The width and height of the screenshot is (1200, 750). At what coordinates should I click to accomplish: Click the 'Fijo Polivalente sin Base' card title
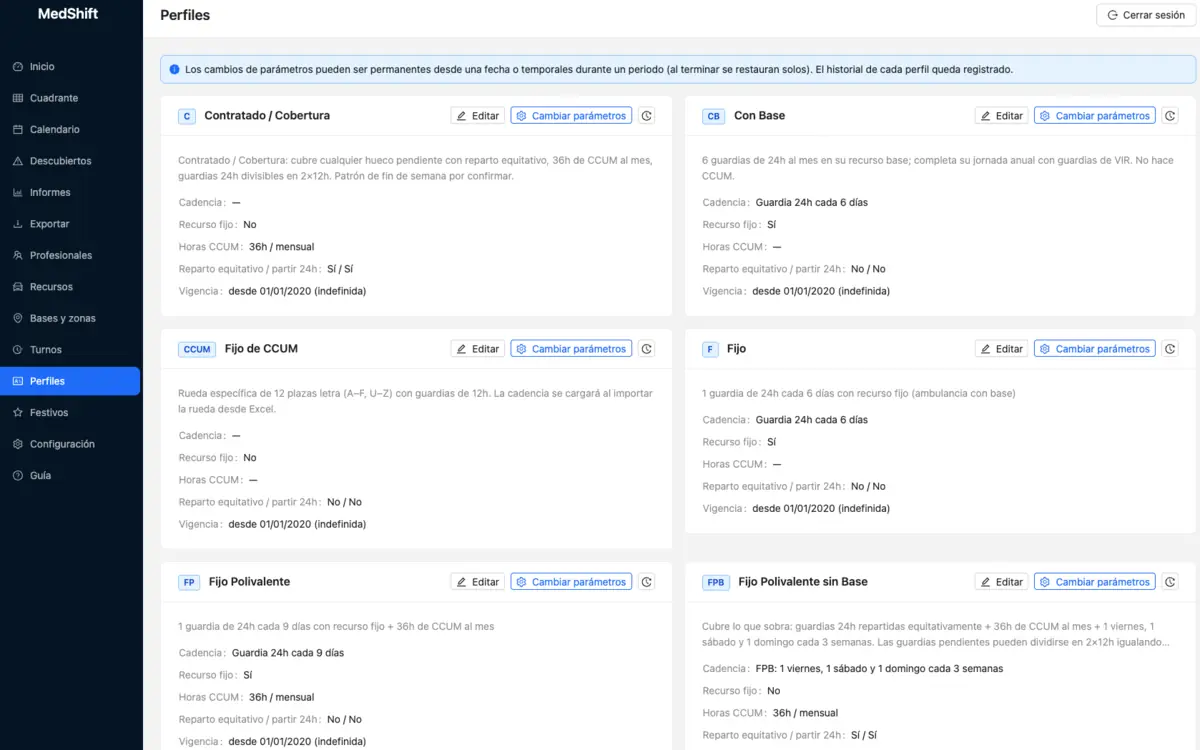pos(803,582)
